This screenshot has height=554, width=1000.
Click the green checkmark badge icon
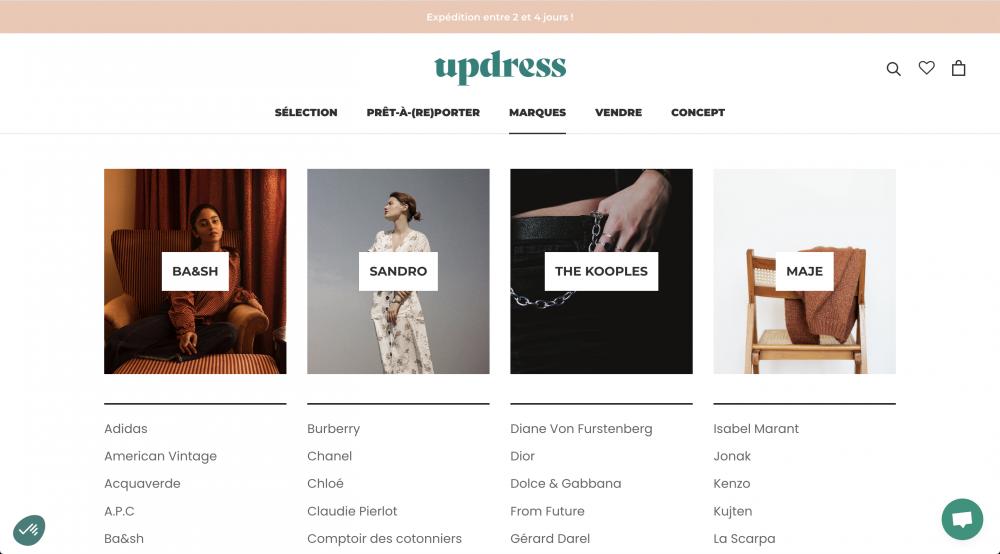point(29,530)
